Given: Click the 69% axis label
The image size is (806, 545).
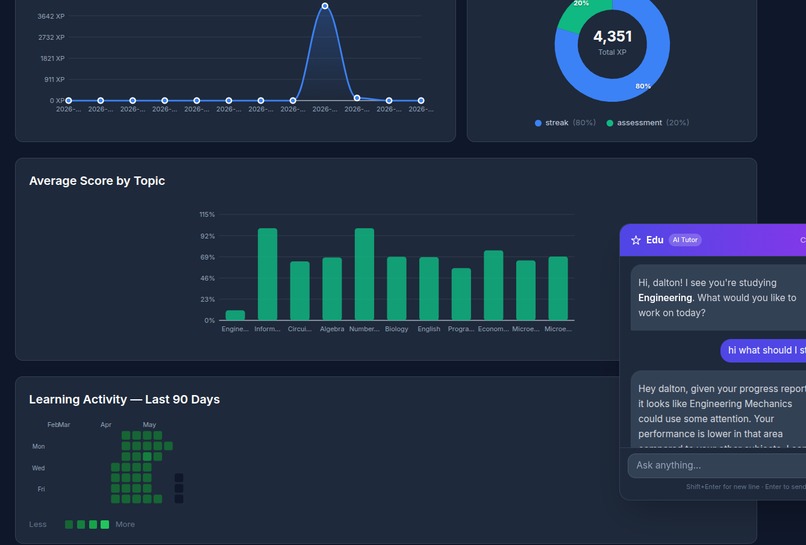Looking at the screenshot, I should click(x=208, y=257).
